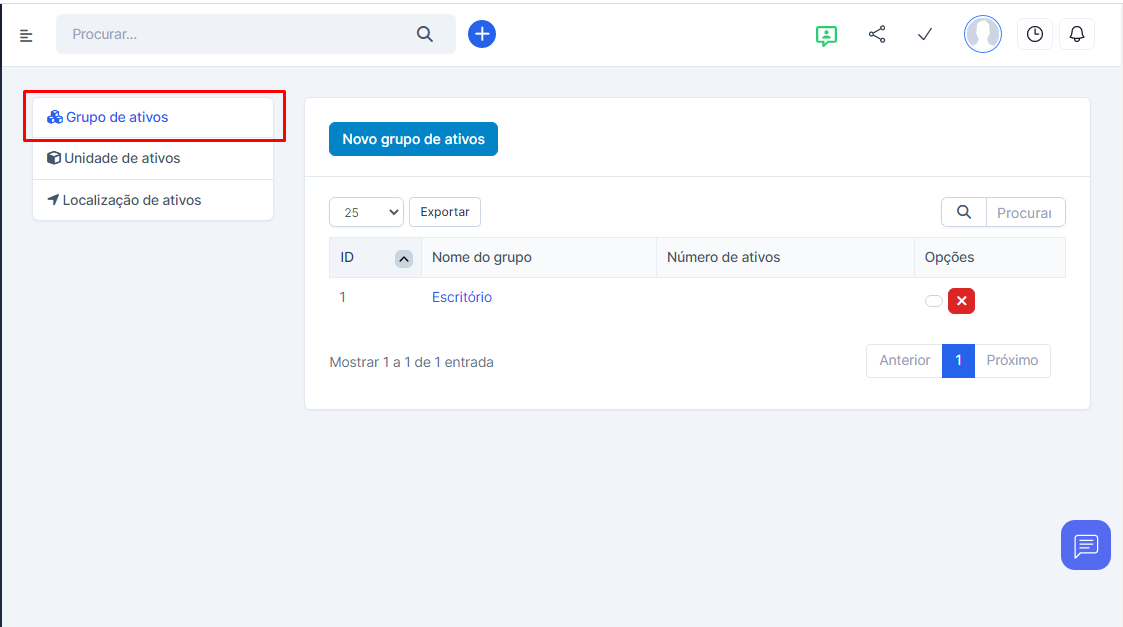Click the top Procurar search field
The image size is (1123, 627).
point(240,34)
